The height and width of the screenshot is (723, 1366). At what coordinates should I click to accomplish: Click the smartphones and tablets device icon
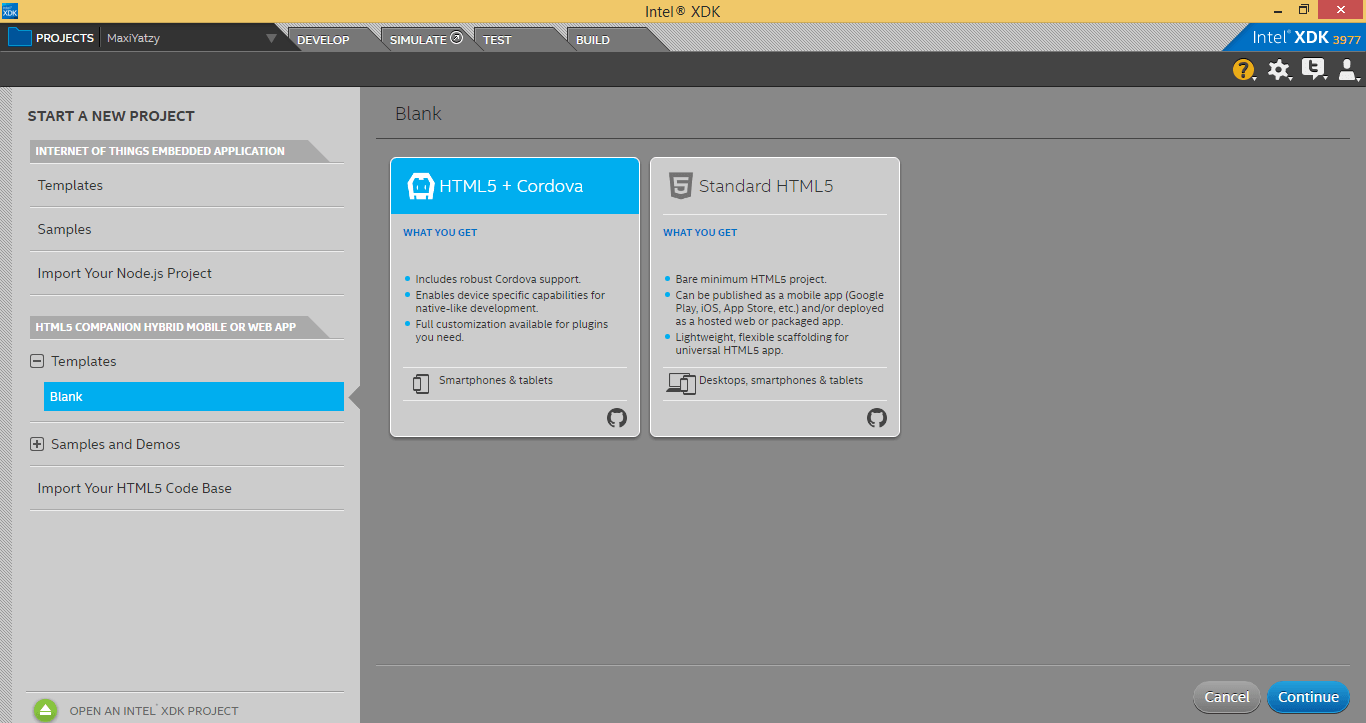point(421,383)
